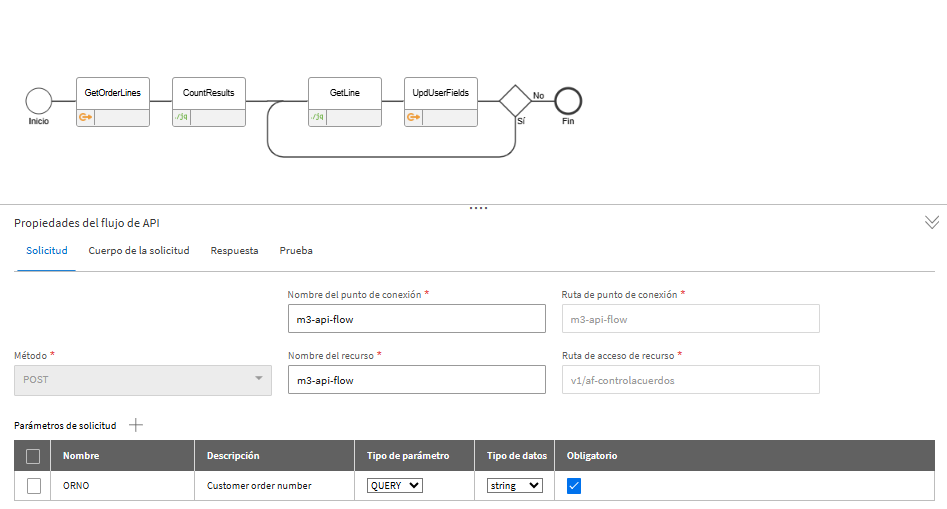Image resolution: width=947 pixels, height=509 pixels.
Task: Add a request parameter with plus icon
Action: [x=136, y=425]
